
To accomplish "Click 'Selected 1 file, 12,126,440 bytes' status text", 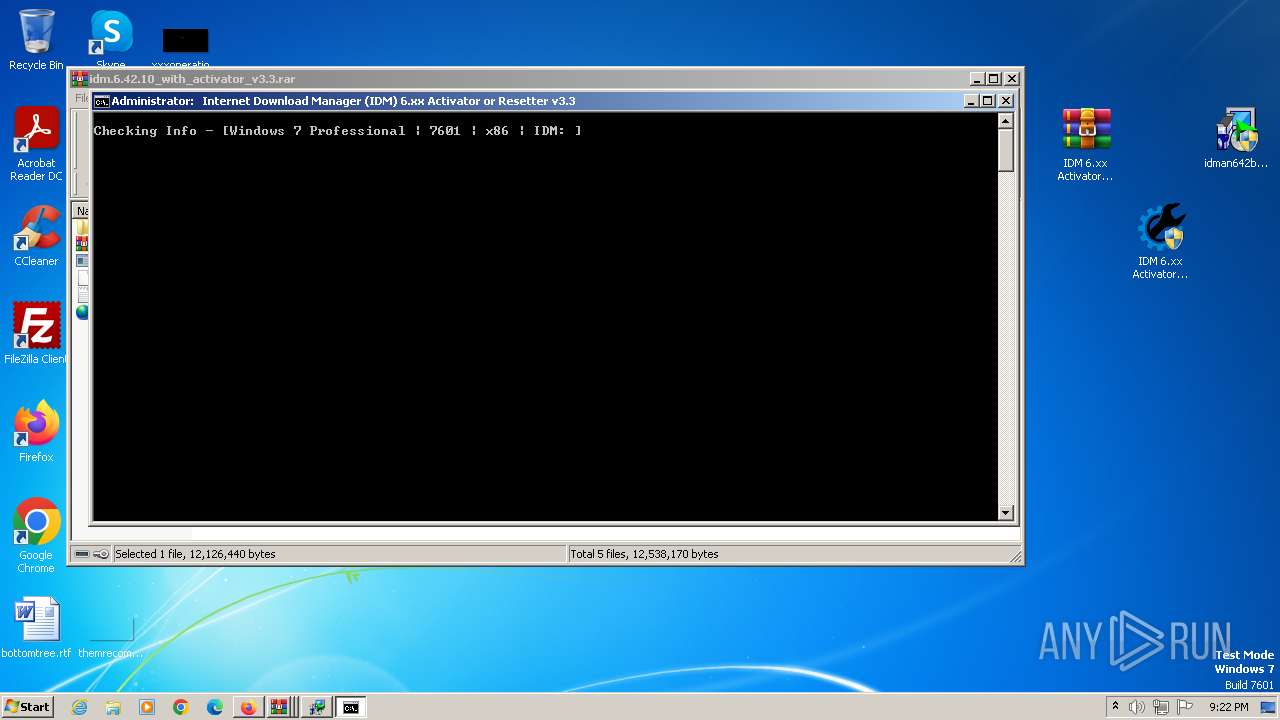I will (195, 554).
